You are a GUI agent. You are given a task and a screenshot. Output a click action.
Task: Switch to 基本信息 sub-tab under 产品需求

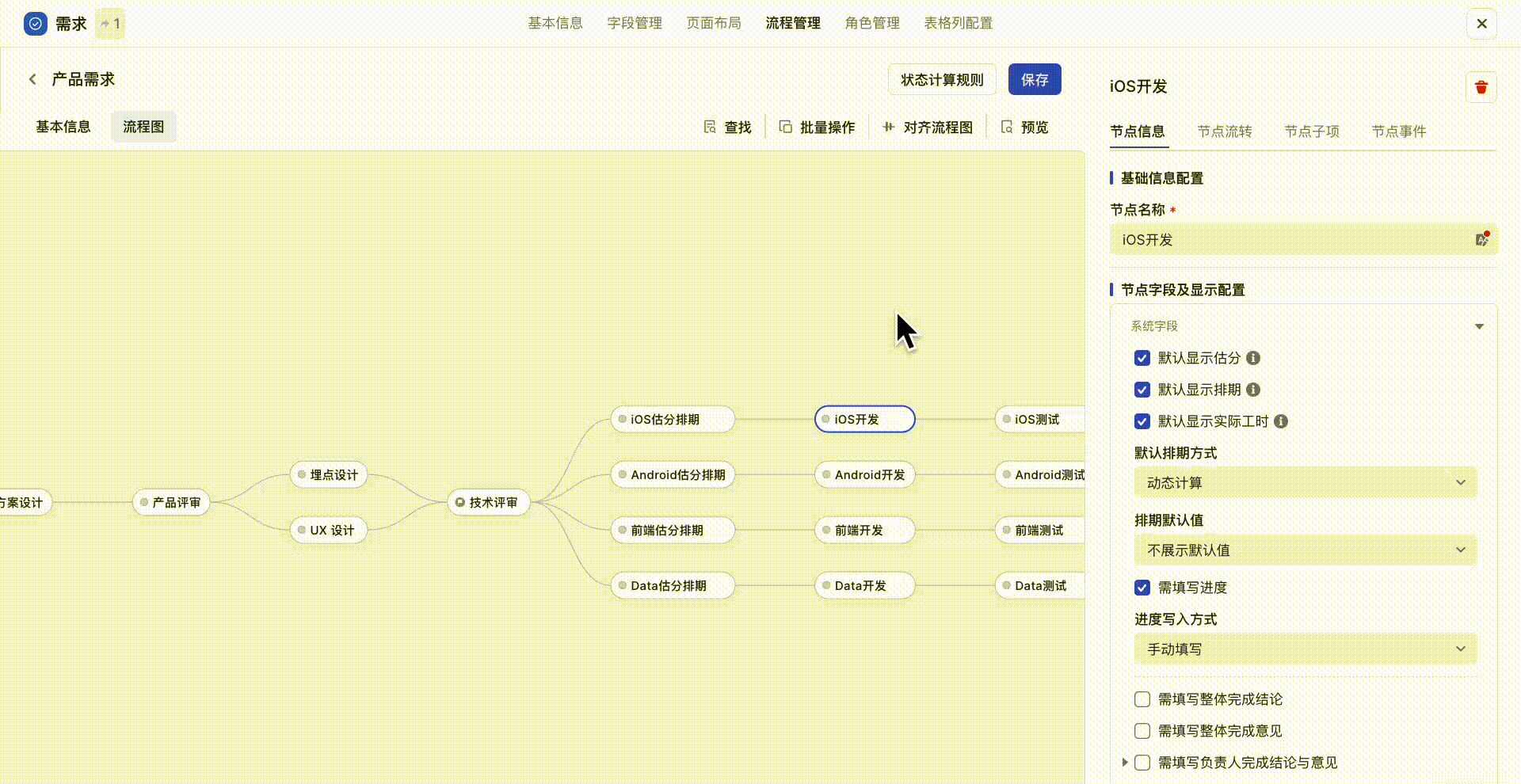[x=63, y=127]
